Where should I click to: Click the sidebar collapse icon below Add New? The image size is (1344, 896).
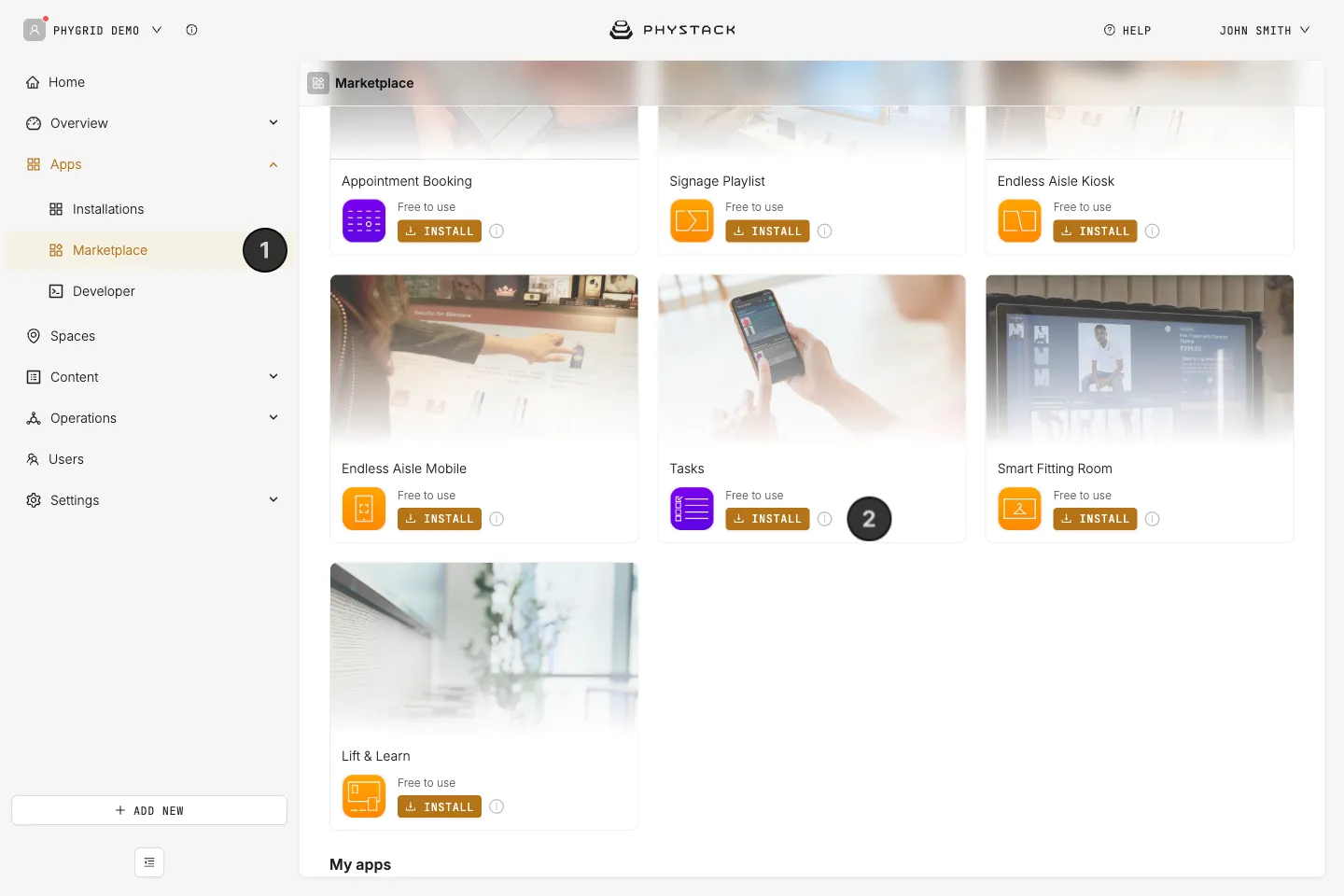click(149, 862)
